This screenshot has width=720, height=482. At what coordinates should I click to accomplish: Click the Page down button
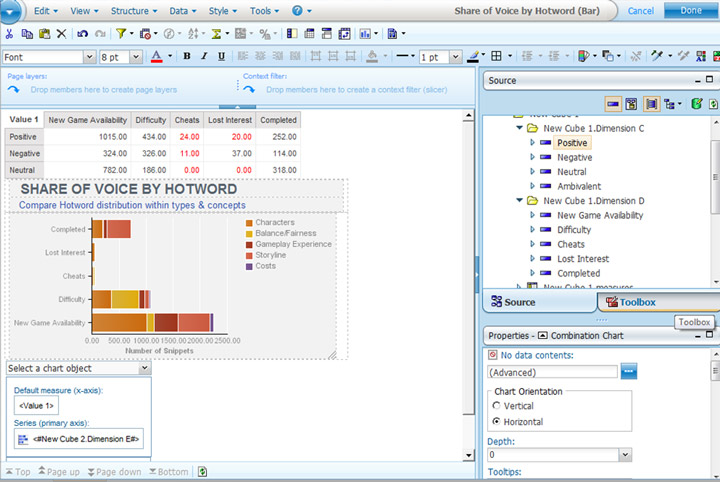(x=114, y=471)
